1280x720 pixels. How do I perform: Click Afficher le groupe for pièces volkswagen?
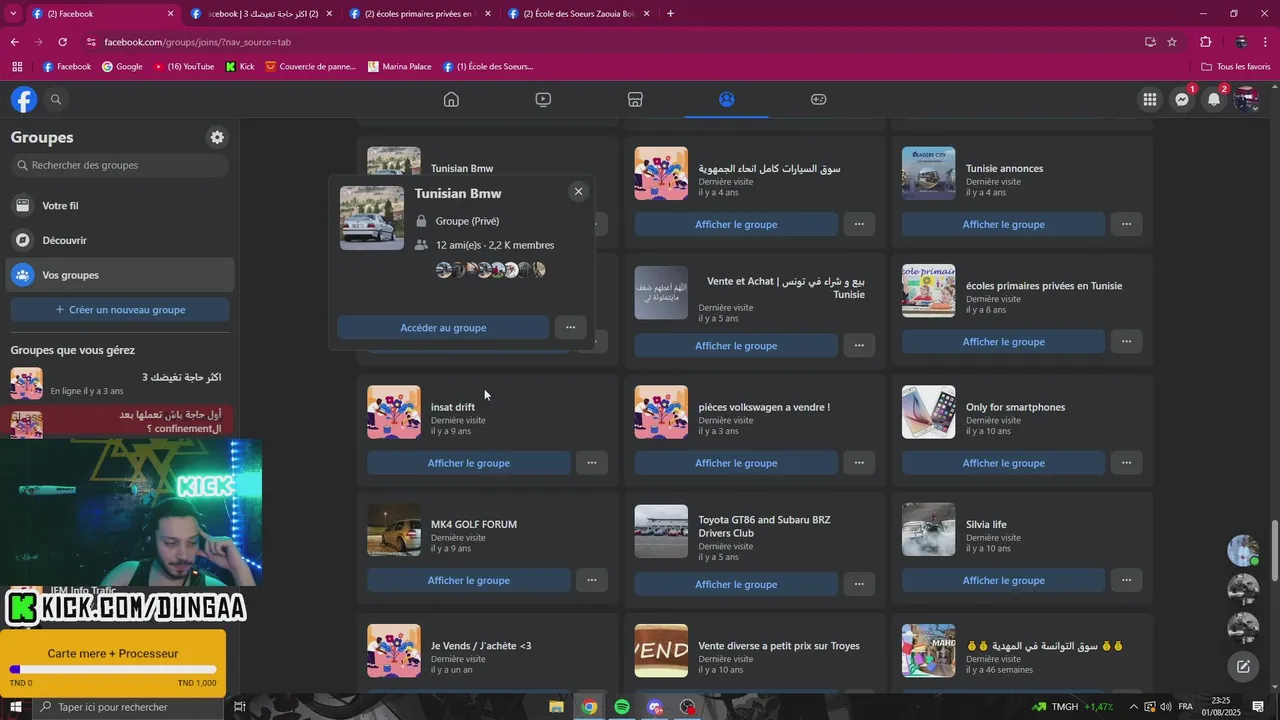[736, 463]
